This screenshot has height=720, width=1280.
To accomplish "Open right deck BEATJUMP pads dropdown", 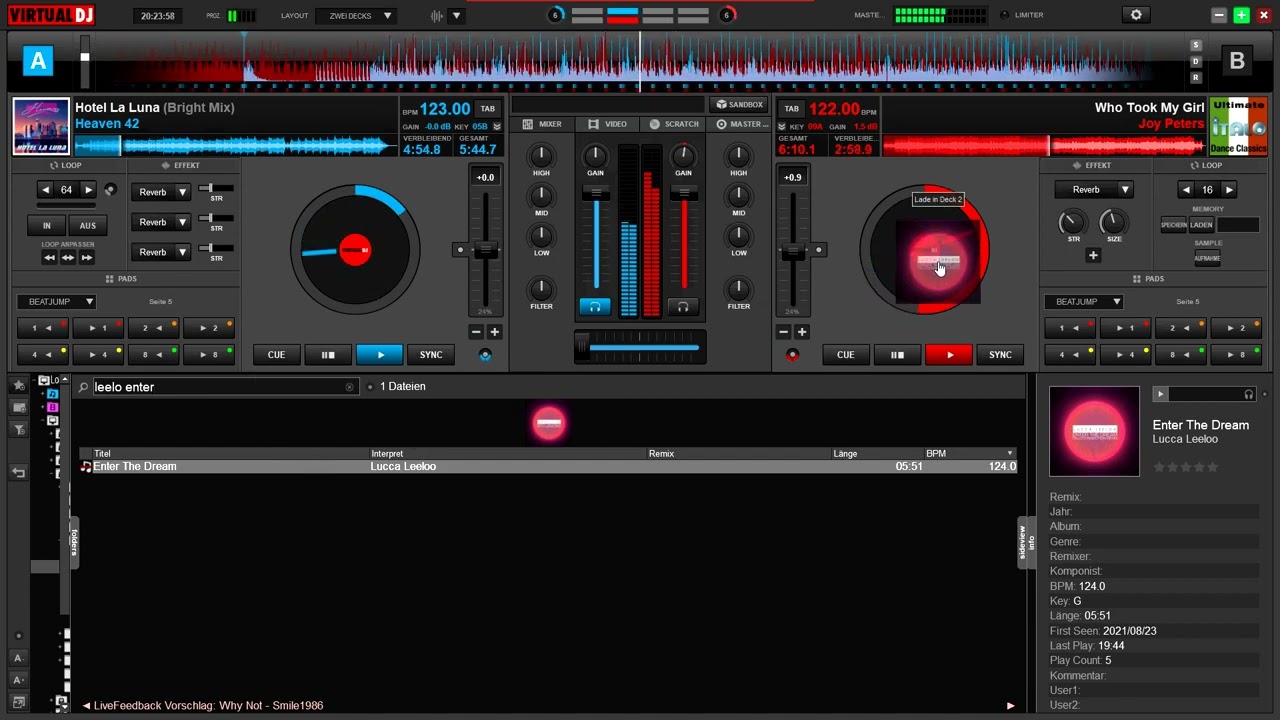I will coord(1084,301).
